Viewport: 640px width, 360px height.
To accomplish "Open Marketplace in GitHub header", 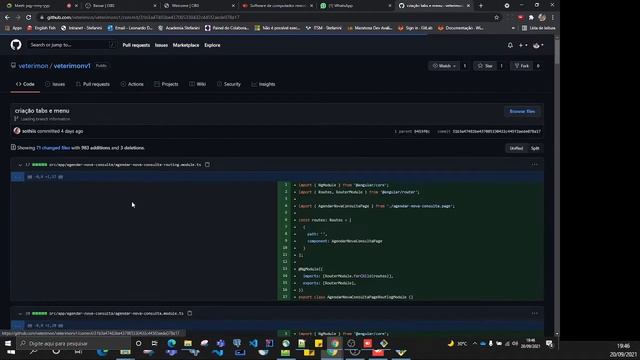I will click(186, 45).
